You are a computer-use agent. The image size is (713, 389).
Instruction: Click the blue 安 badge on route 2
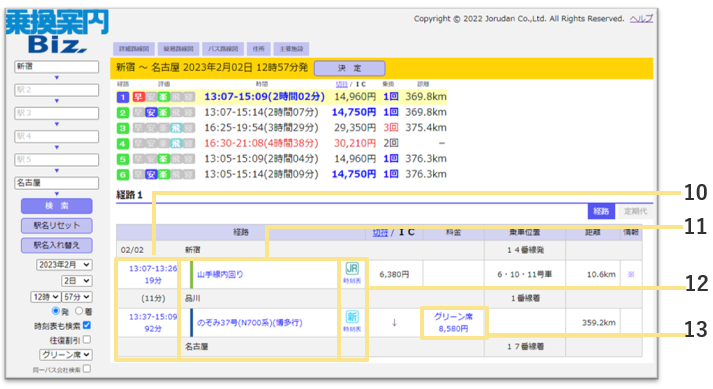point(151,112)
